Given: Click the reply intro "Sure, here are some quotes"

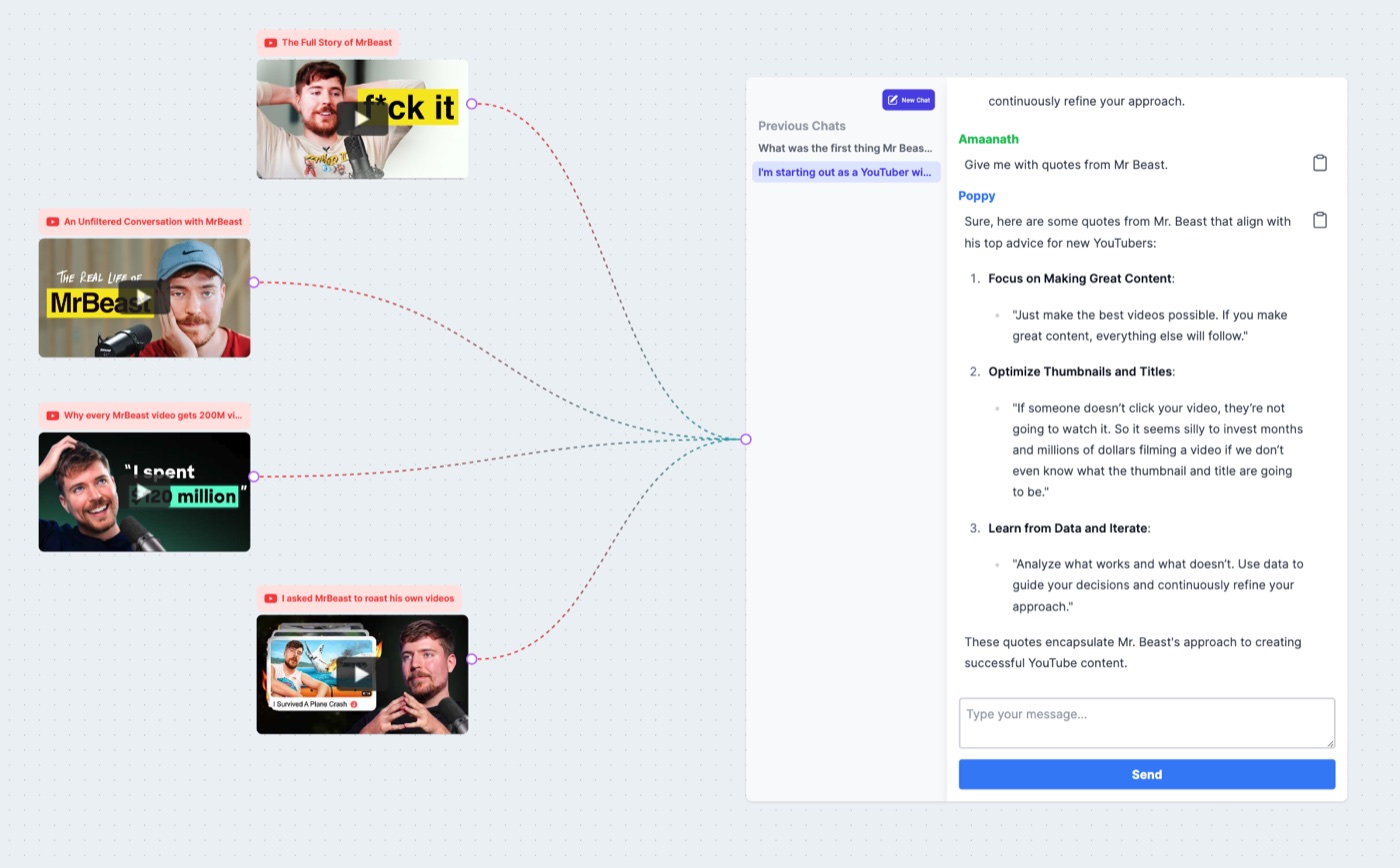Looking at the screenshot, I should 1128,232.
